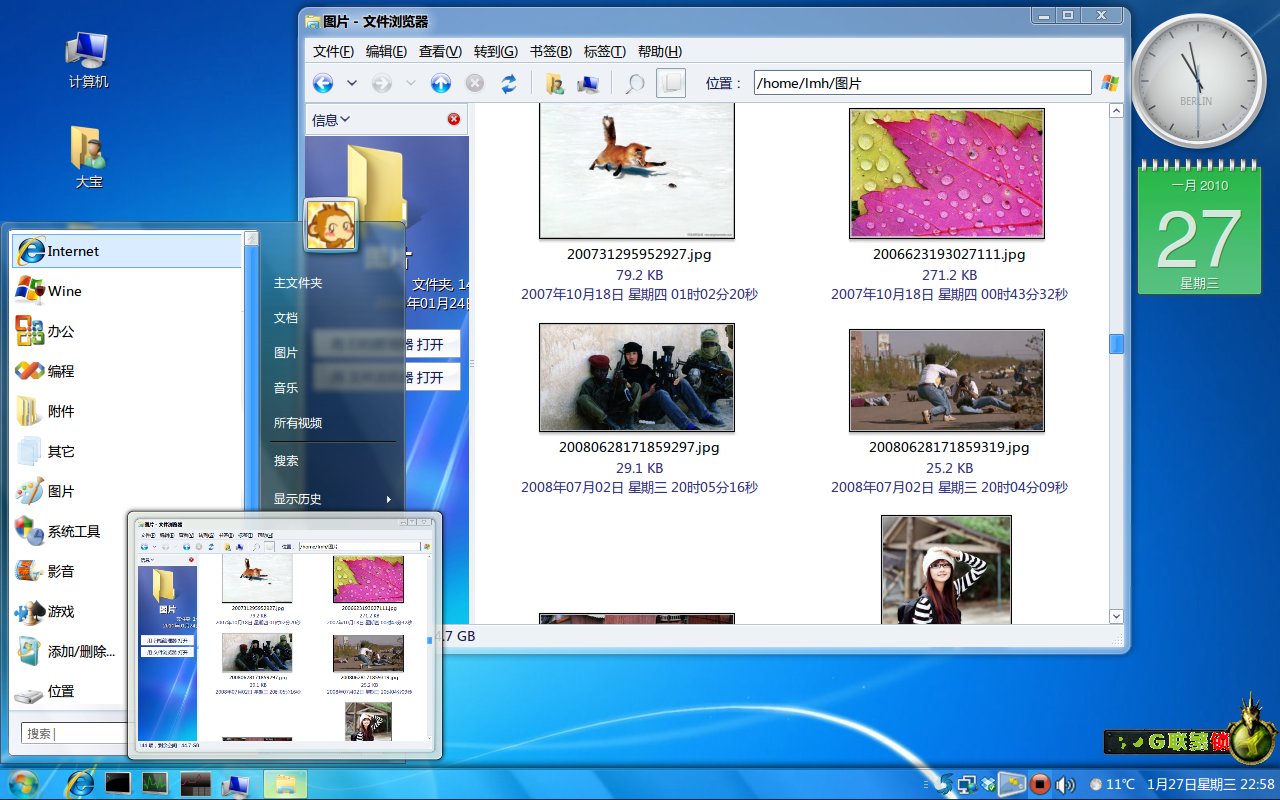Open the back history dropdown arrow
The height and width of the screenshot is (800, 1280).
coord(352,84)
